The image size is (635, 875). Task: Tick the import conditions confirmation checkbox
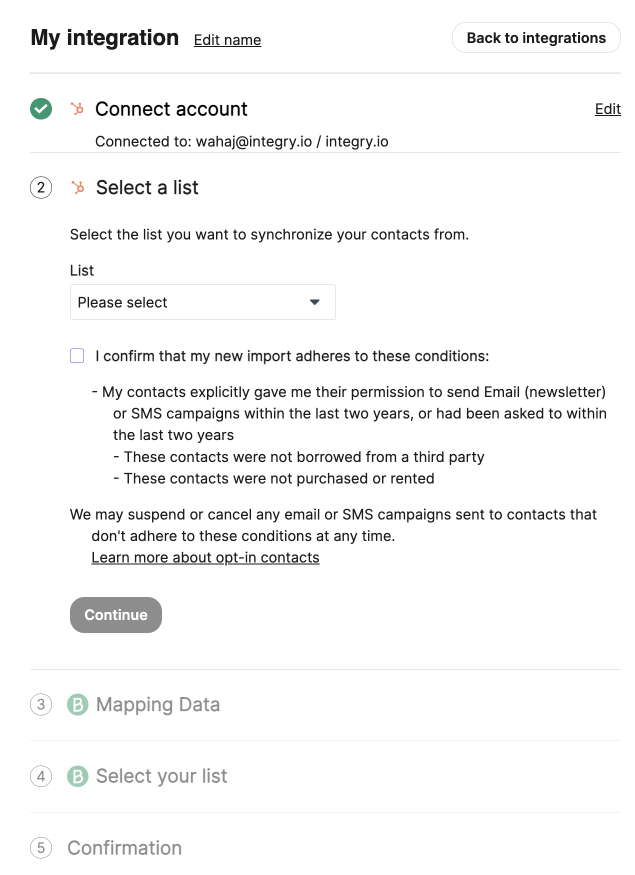click(77, 356)
